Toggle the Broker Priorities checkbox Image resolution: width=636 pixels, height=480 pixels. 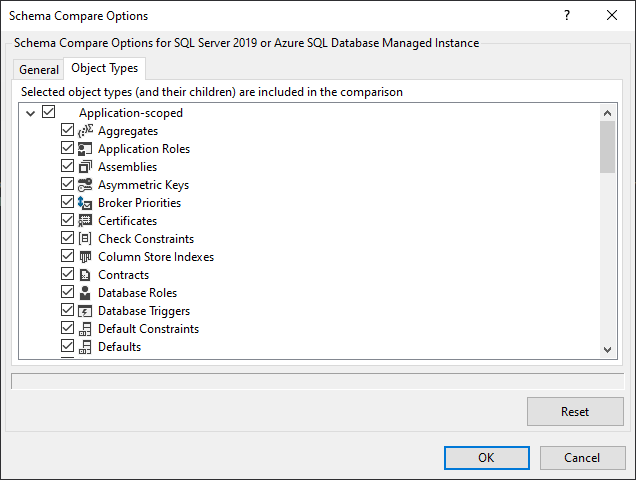pyautogui.click(x=67, y=202)
